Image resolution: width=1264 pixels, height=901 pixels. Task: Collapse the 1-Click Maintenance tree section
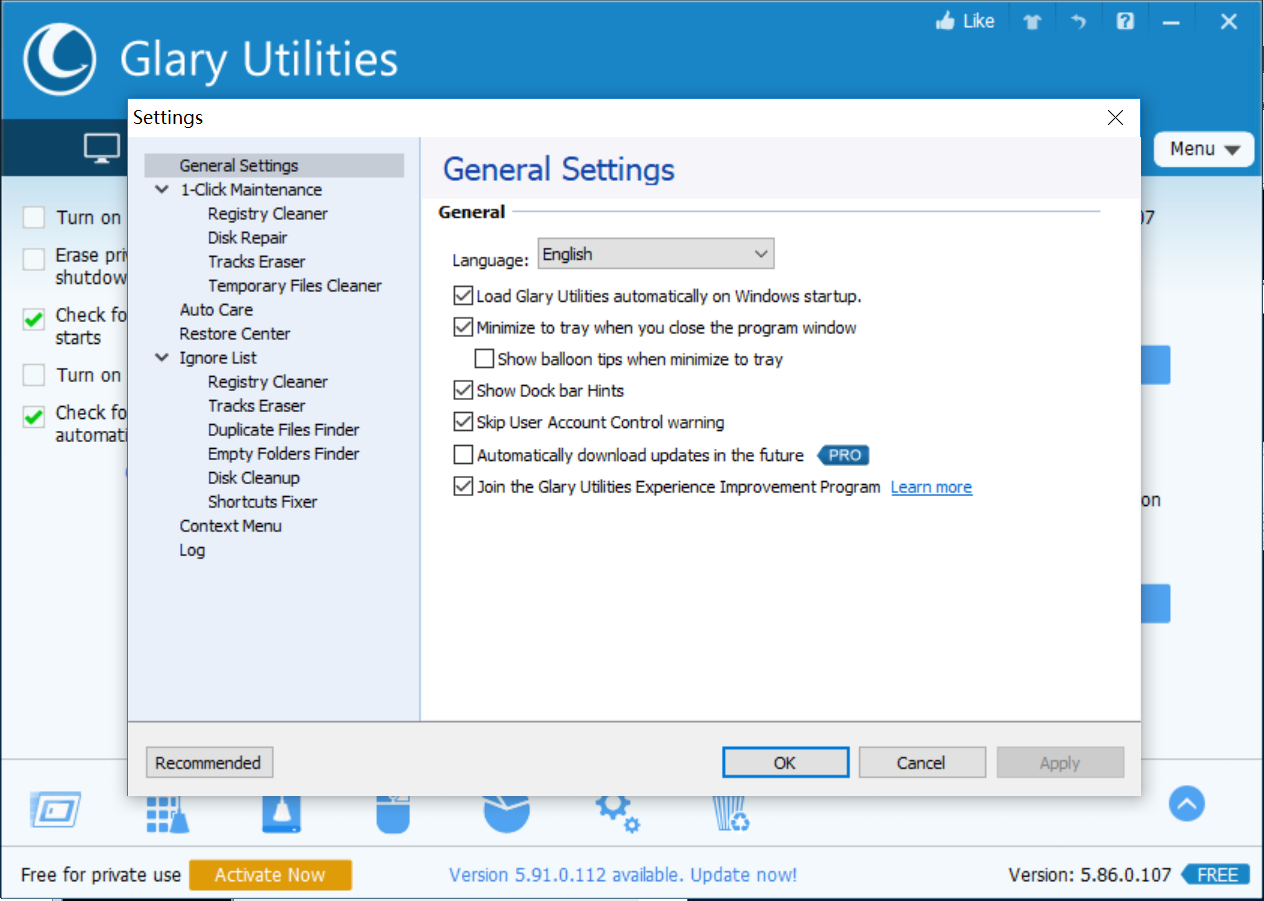(x=162, y=189)
